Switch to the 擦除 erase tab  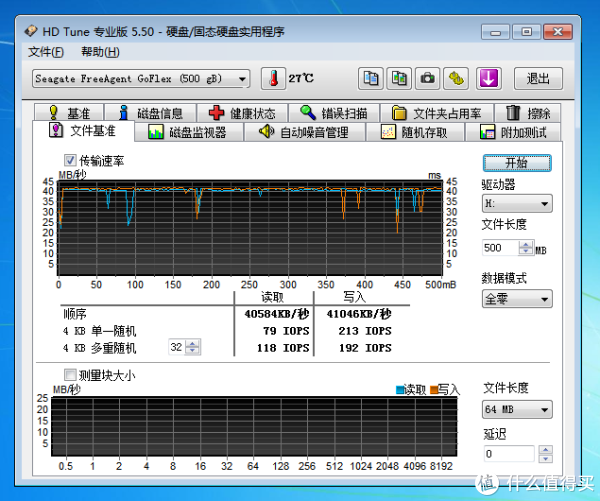coord(528,113)
